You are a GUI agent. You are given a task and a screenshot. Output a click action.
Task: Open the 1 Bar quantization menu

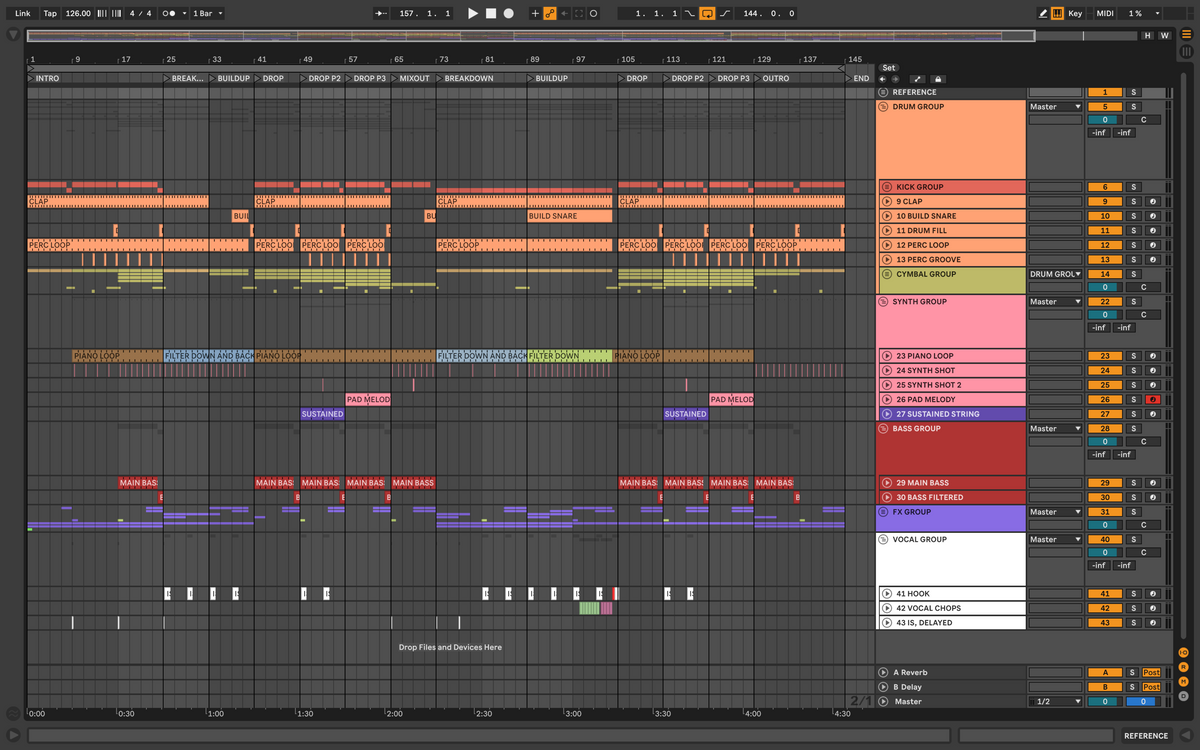point(207,13)
